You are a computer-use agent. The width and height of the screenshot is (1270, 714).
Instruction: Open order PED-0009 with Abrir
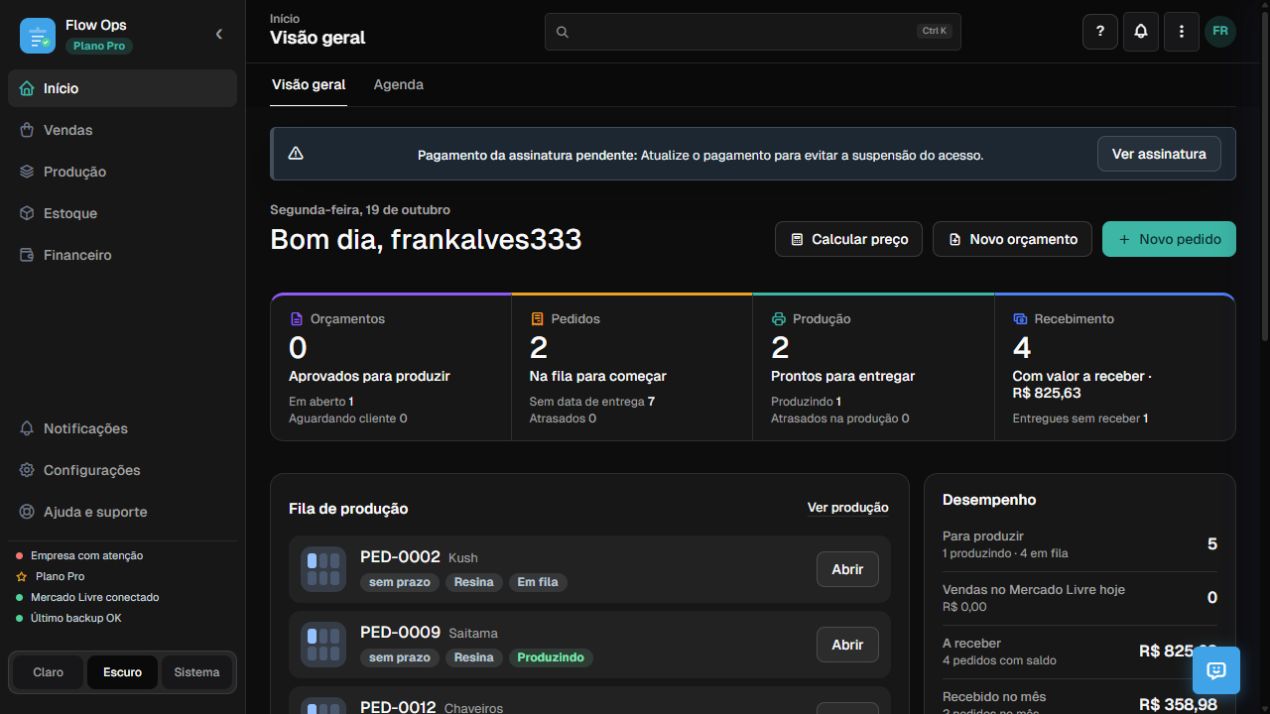point(847,645)
